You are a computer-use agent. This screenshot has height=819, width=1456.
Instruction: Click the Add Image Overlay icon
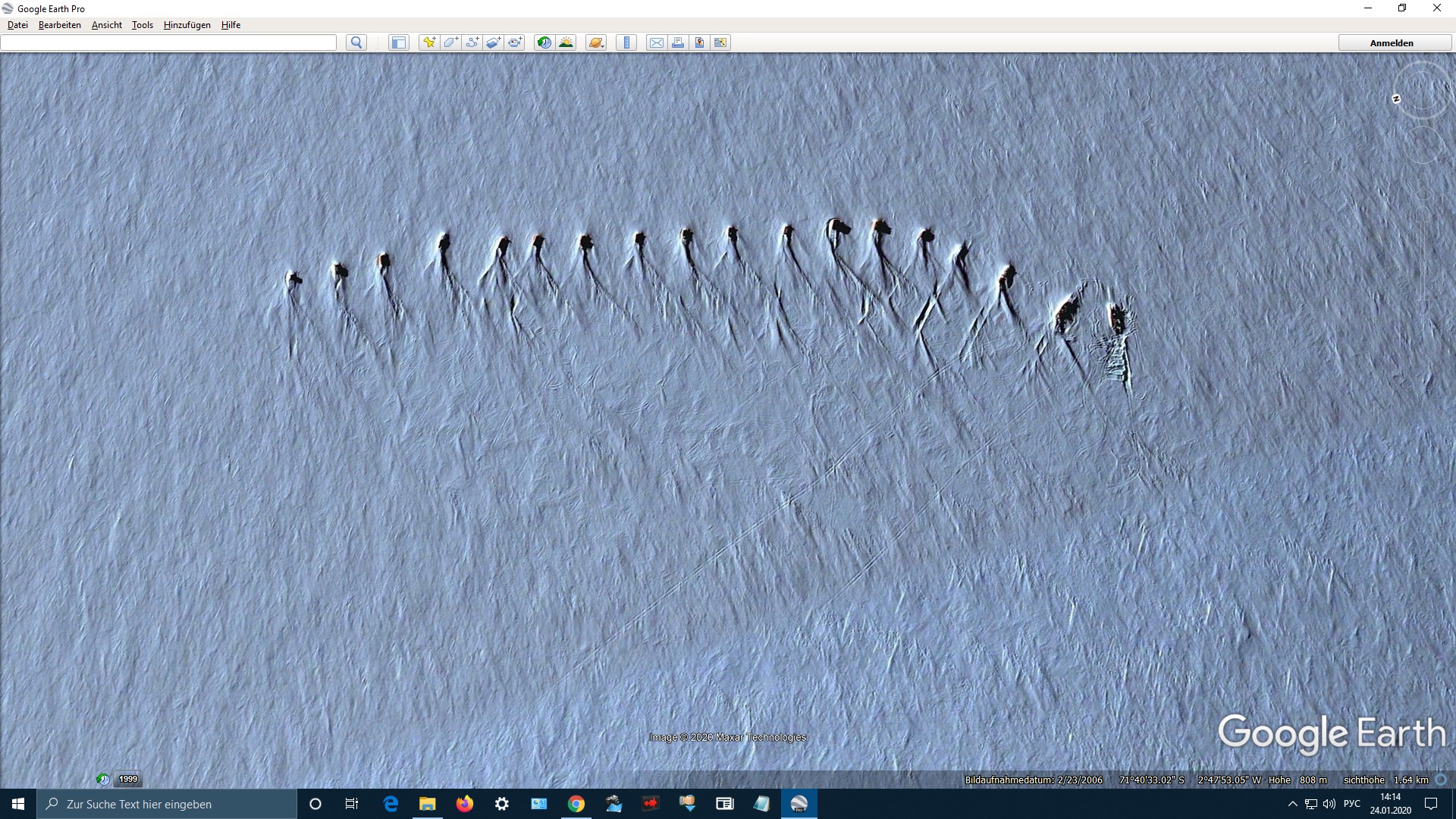493,42
